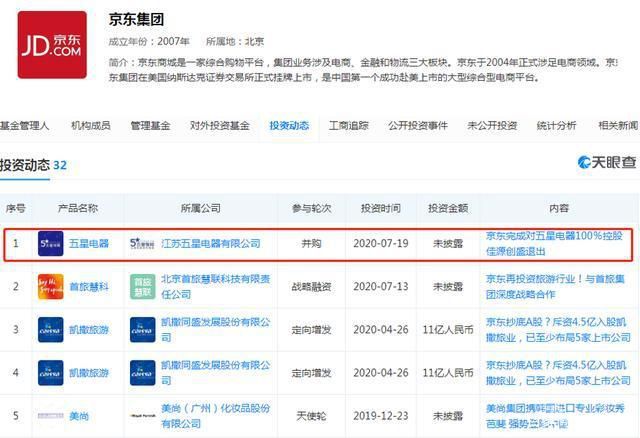Click the 所属公司 column header
The image size is (640, 438).
tap(200, 208)
